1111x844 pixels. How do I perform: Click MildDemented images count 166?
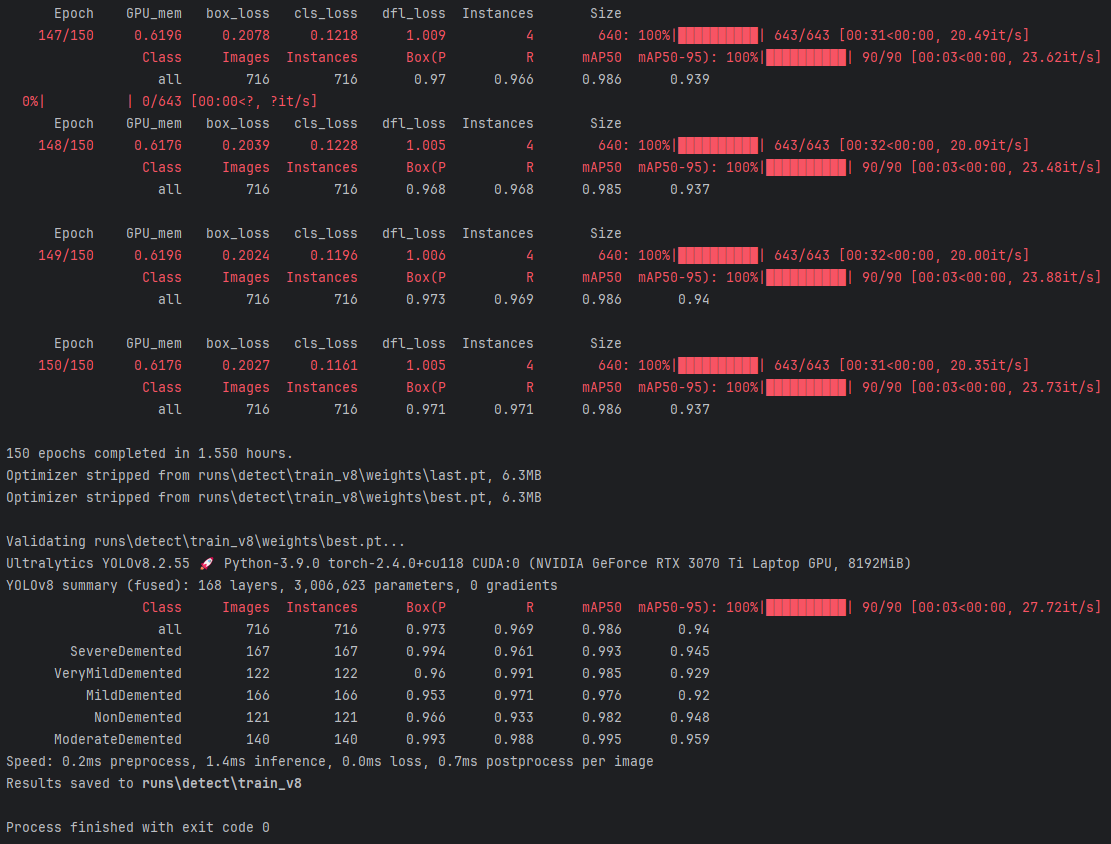point(258,695)
